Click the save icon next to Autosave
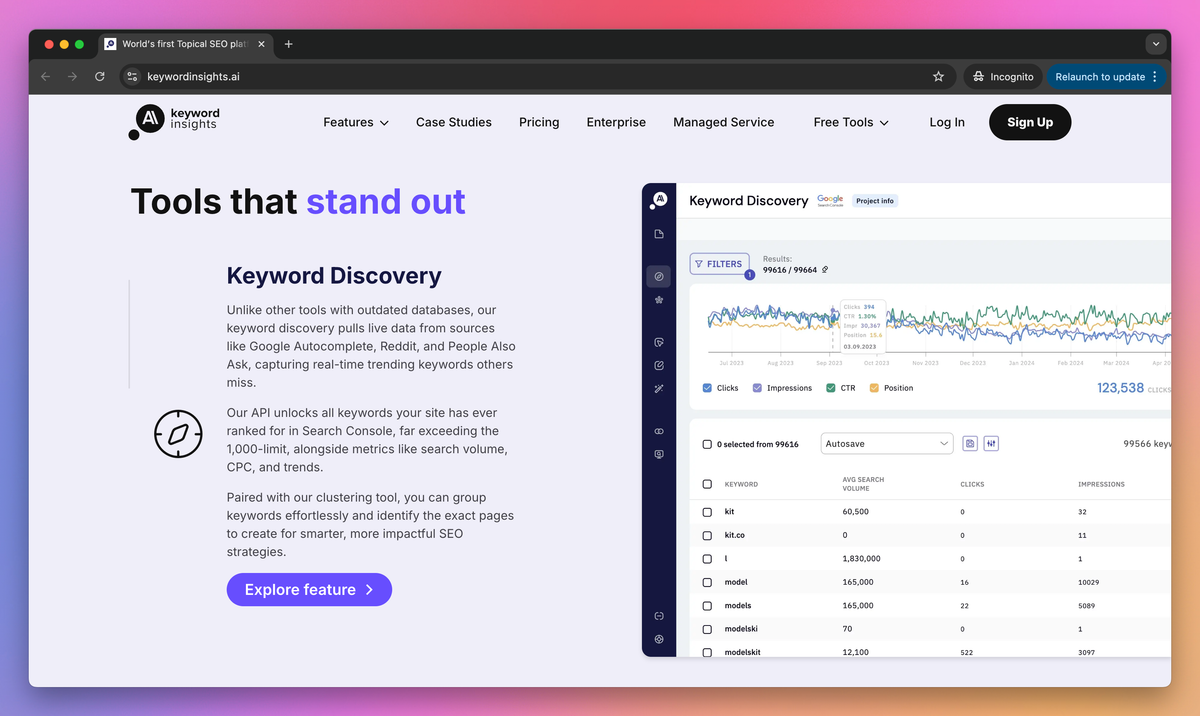 [970, 443]
